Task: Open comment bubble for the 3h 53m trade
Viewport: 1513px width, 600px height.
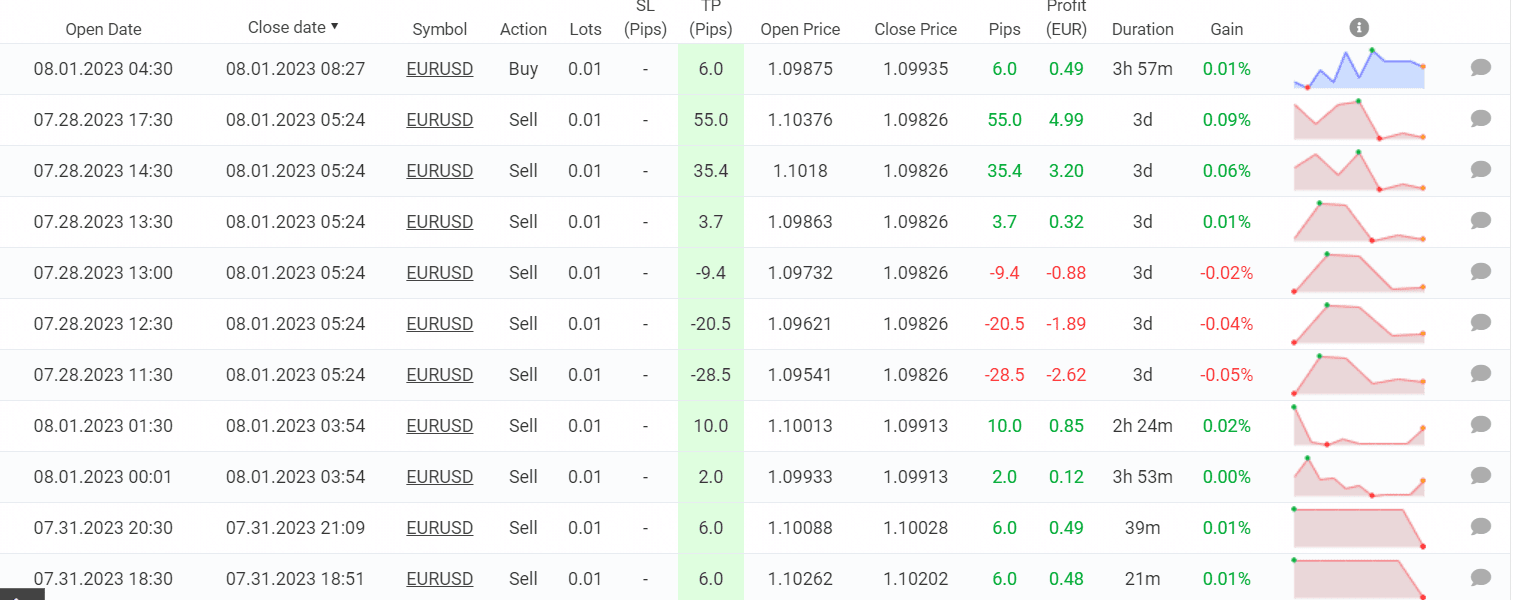Action: (1481, 476)
